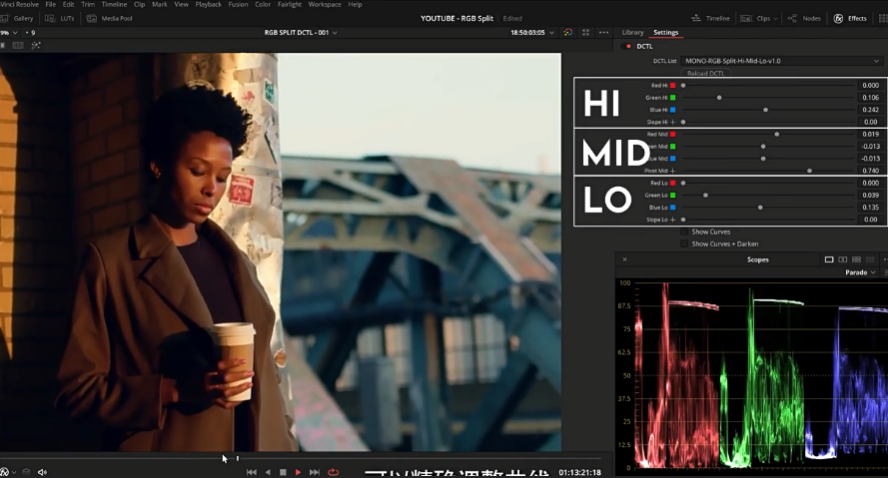This screenshot has height=478, width=888.
Task: Click the speaker volume icon
Action: coord(42,472)
